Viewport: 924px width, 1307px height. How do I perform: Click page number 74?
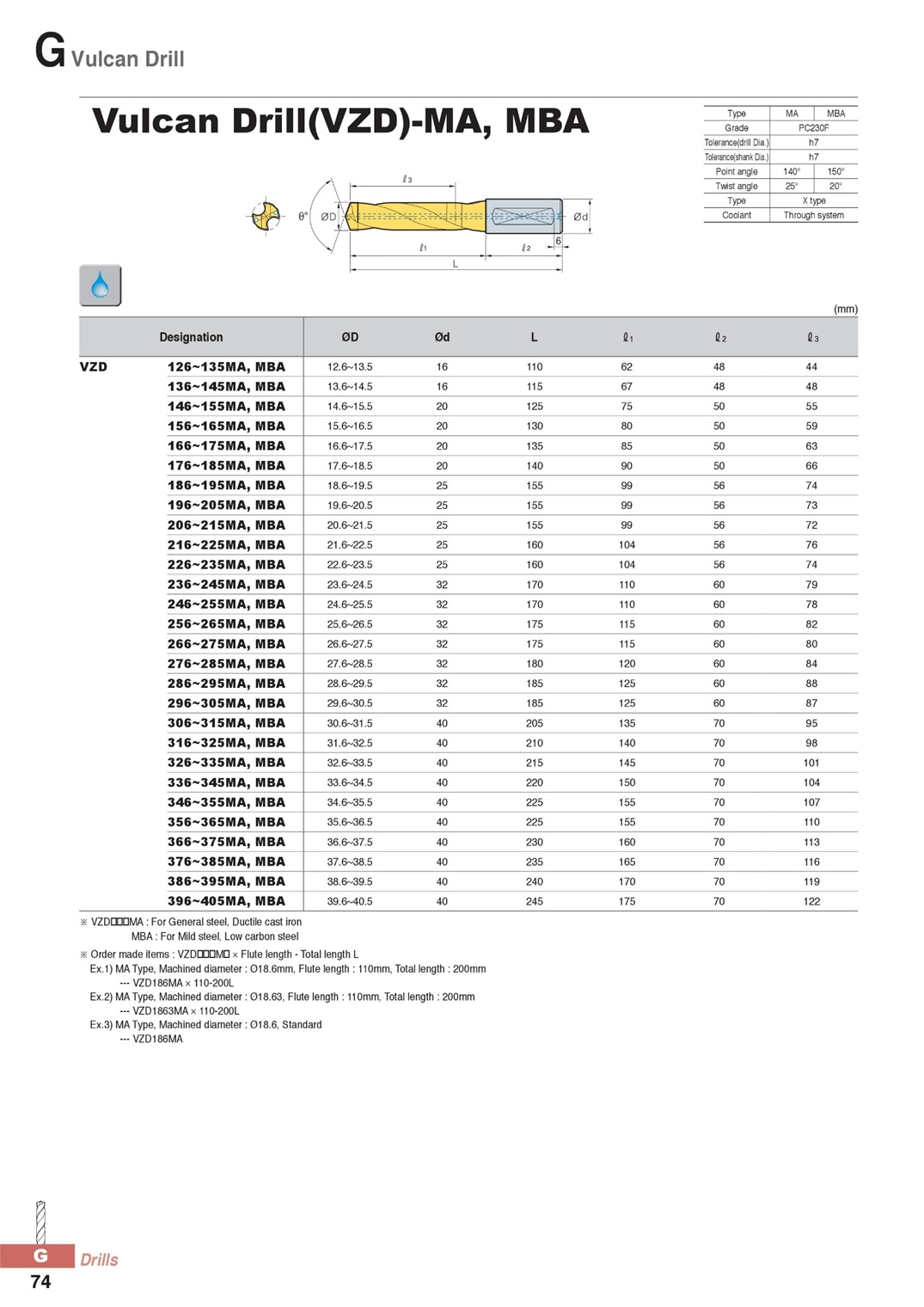40,1282
